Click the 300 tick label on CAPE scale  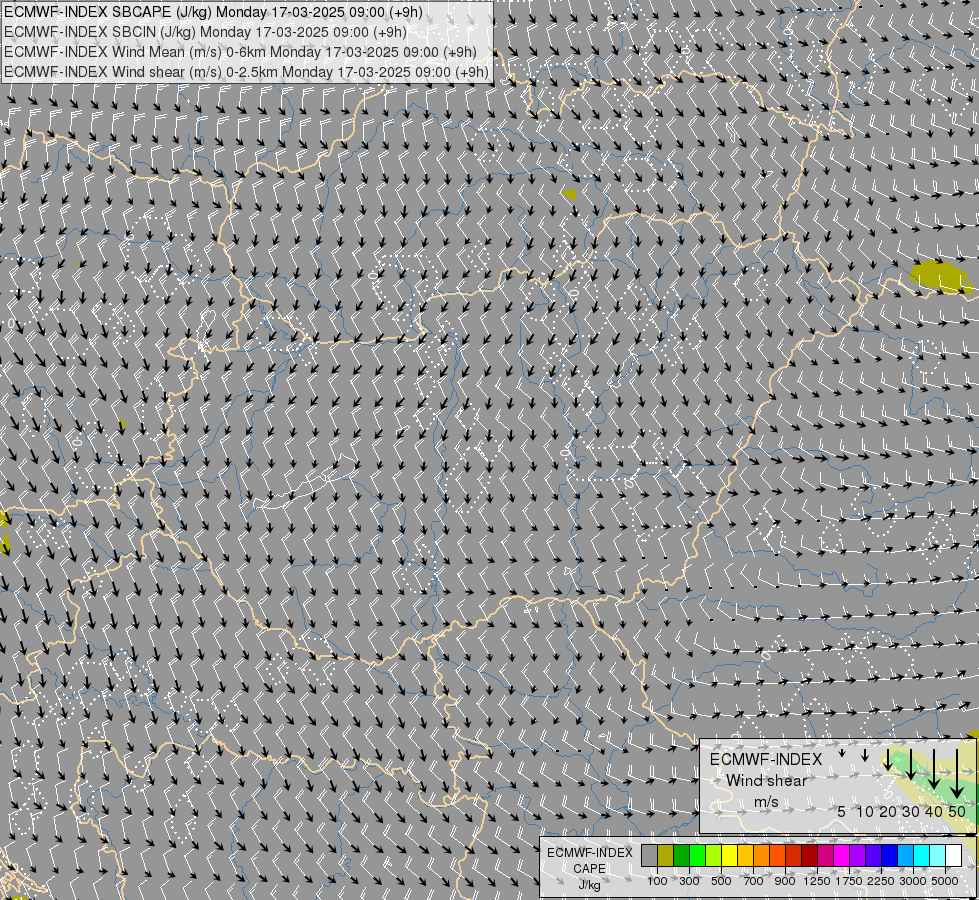(x=689, y=881)
